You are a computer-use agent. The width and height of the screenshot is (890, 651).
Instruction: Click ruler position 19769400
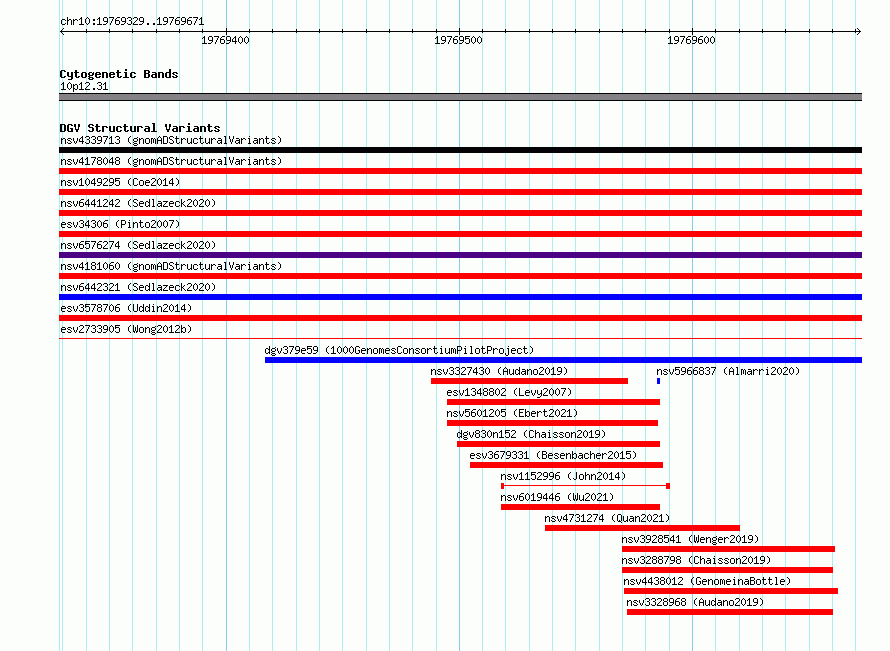pyautogui.click(x=225, y=40)
